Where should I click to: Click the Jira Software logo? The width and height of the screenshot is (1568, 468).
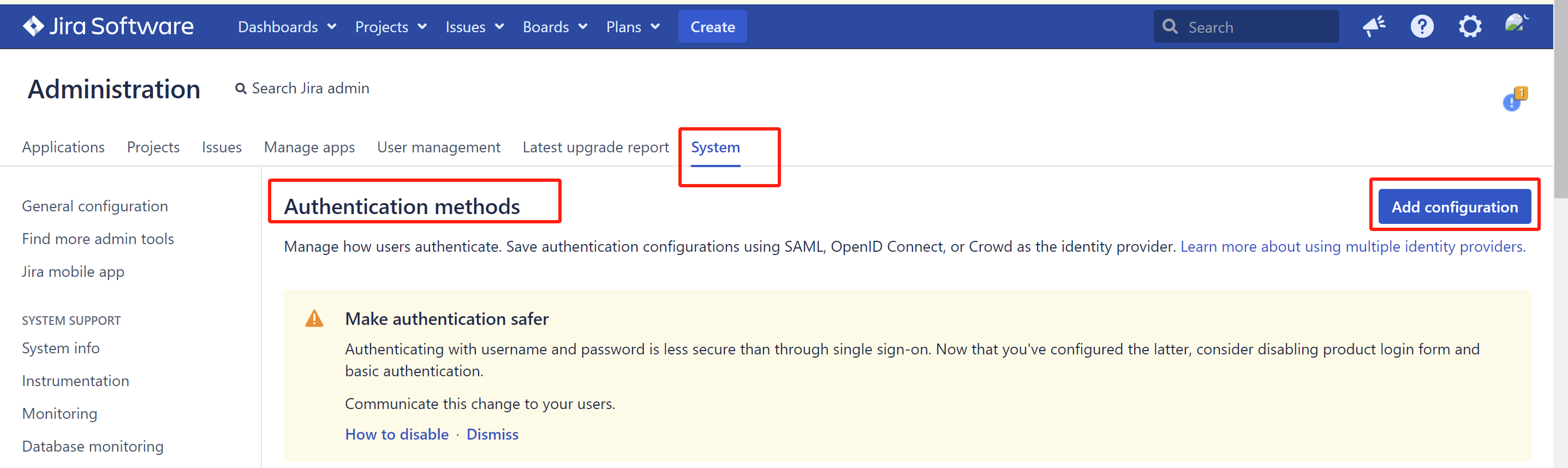[x=108, y=26]
